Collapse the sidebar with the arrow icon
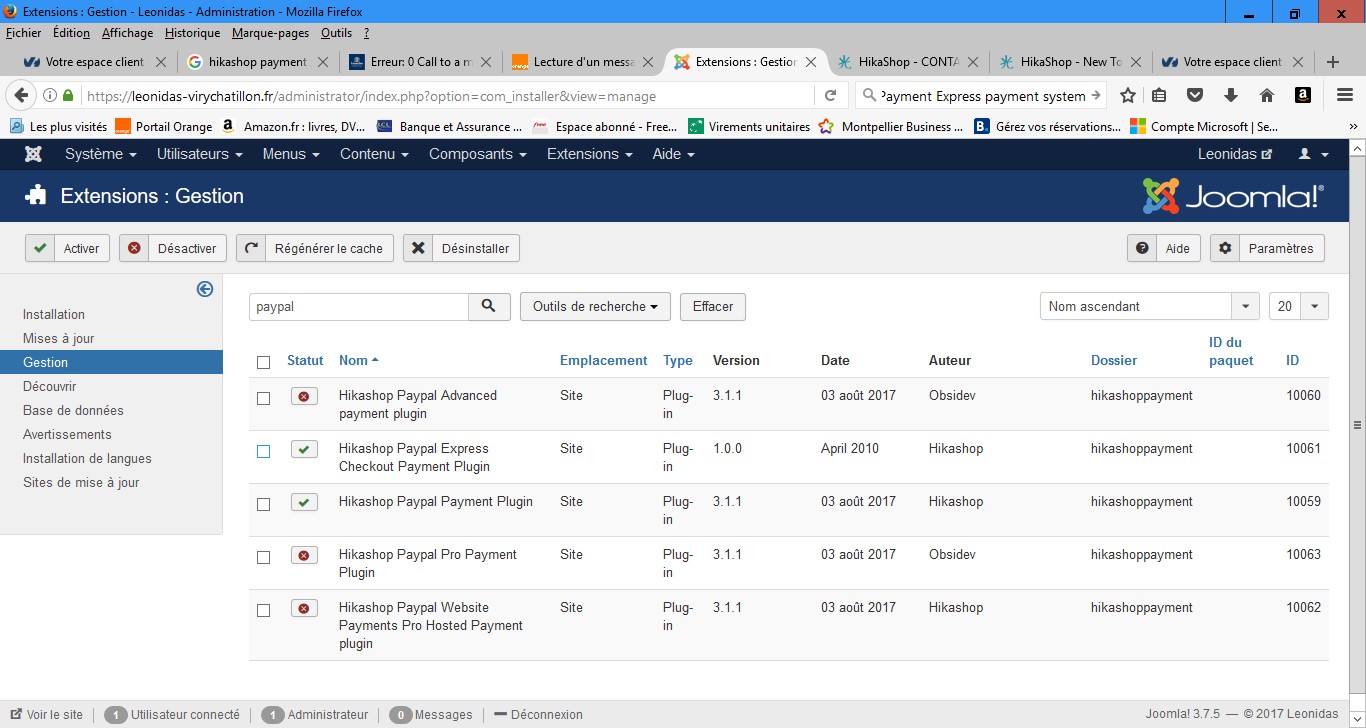Image resolution: width=1366 pixels, height=728 pixels. 205,289
